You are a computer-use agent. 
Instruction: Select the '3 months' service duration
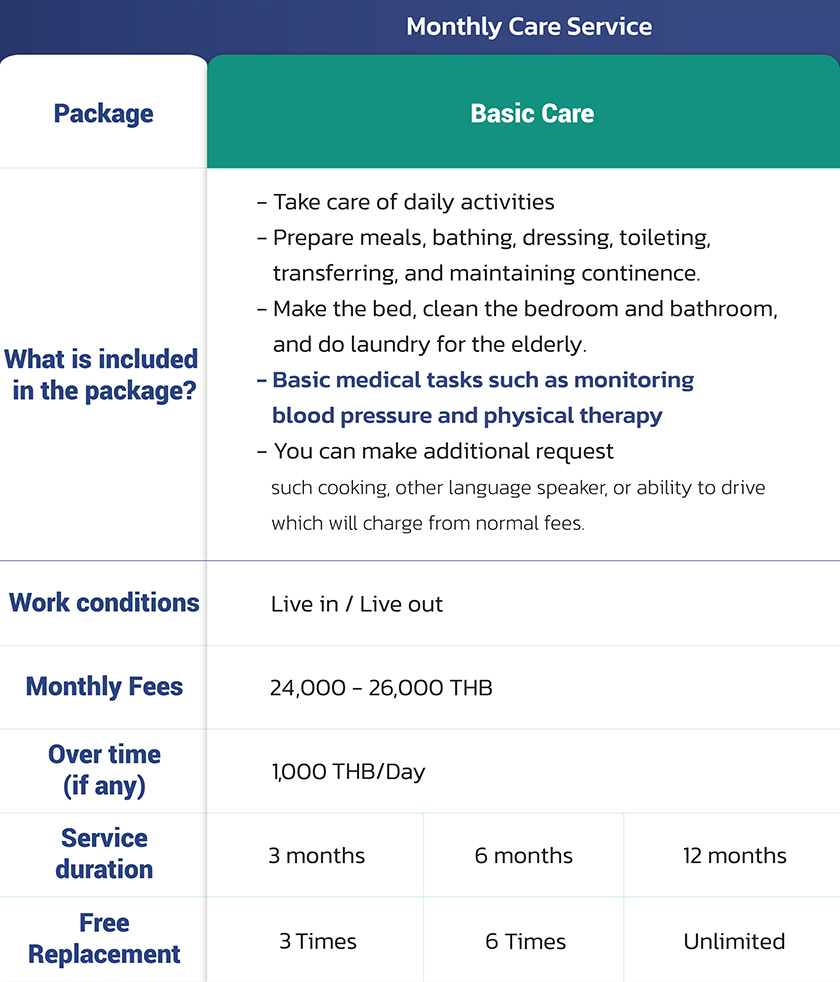pos(317,856)
